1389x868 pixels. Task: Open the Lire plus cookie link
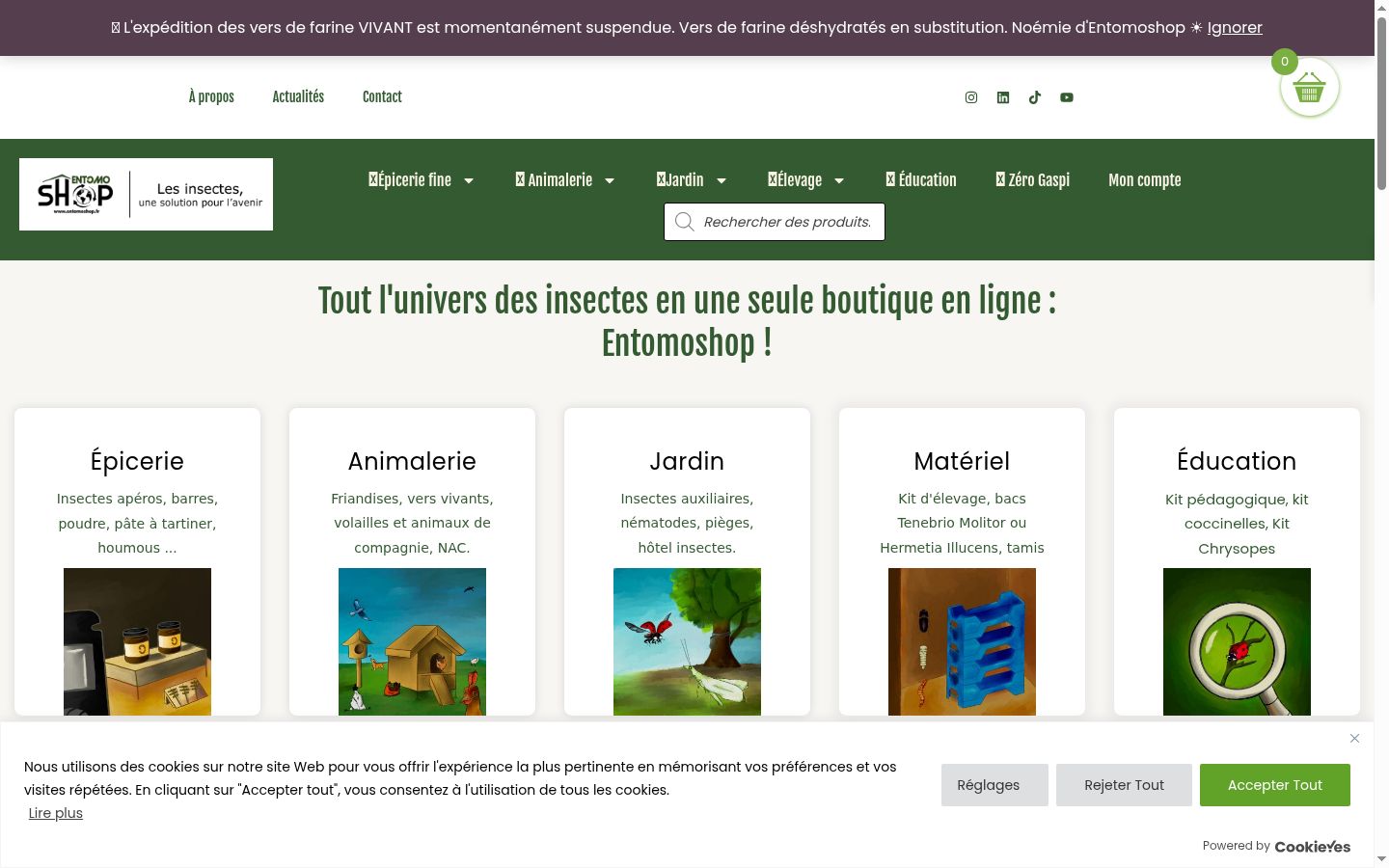(x=56, y=813)
